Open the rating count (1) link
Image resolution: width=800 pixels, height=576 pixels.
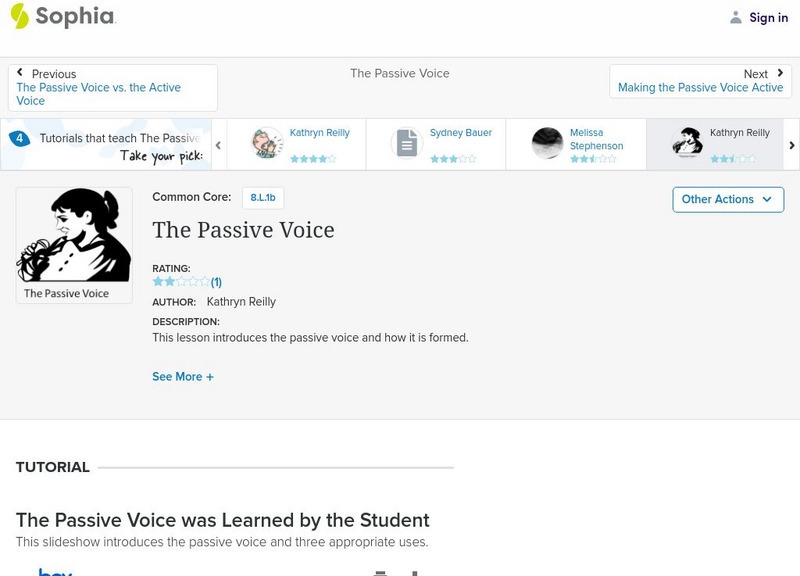216,282
